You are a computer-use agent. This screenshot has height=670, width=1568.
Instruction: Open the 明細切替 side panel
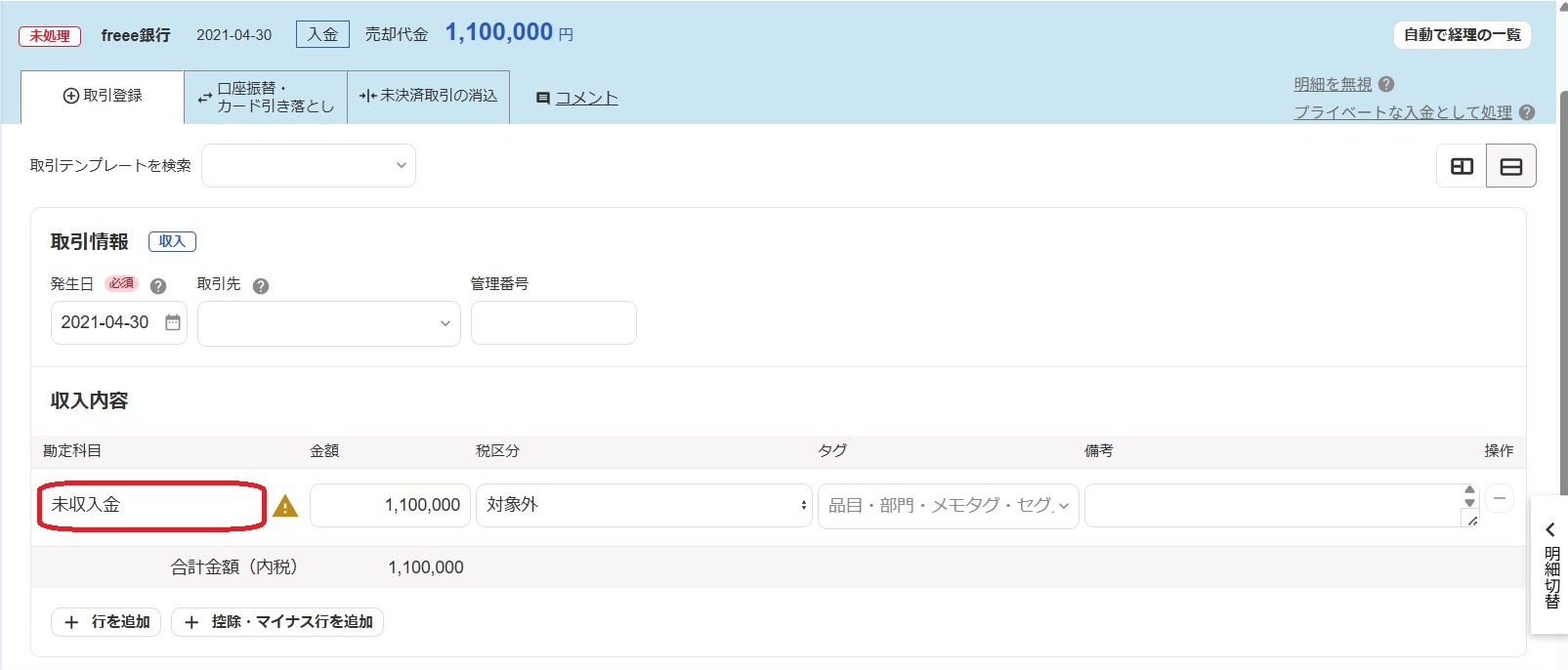click(1550, 565)
